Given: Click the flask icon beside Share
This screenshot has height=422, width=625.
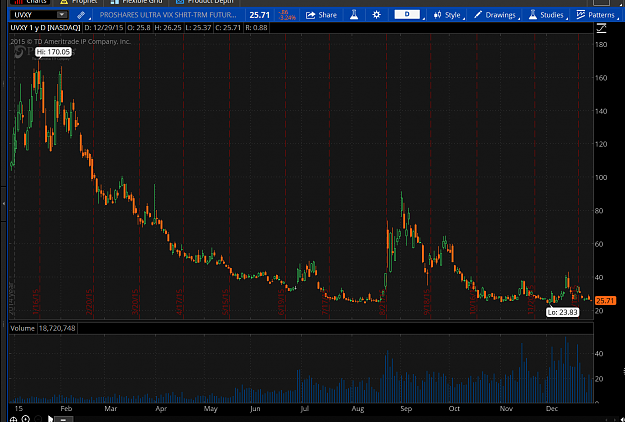Looking at the screenshot, I should 354,15.
